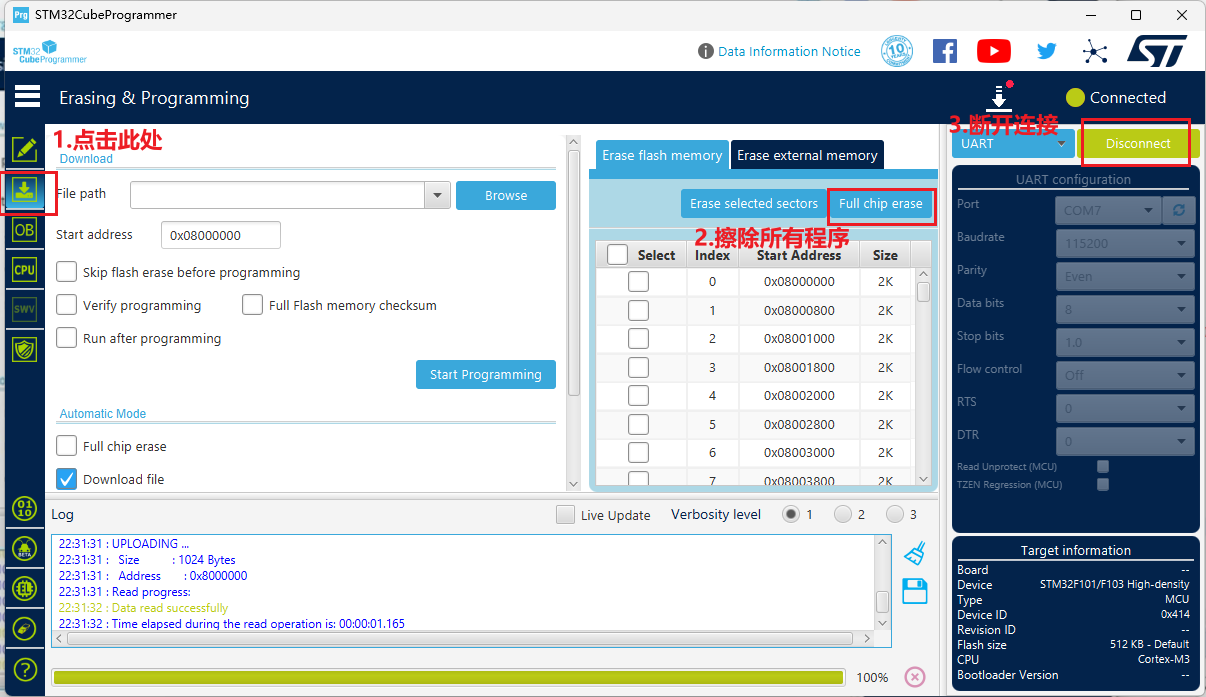Enable Skip flash erase before programming
Viewport: 1206px width, 697px height.
[x=67, y=272]
